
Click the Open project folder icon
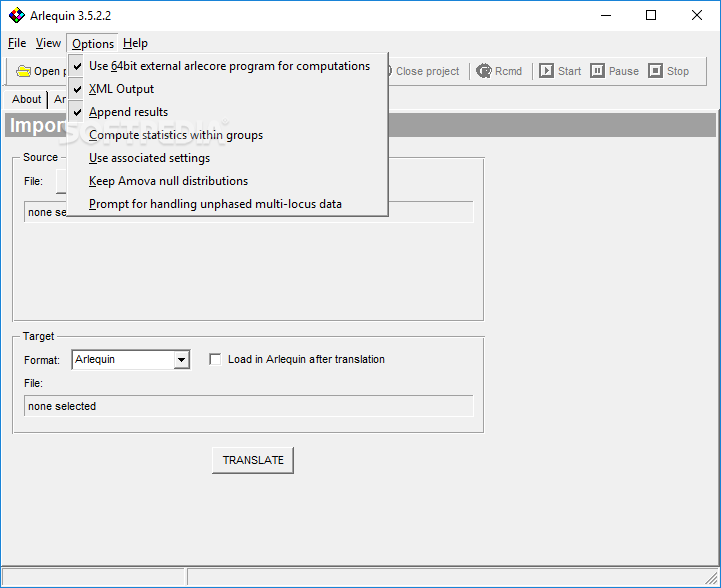23,71
